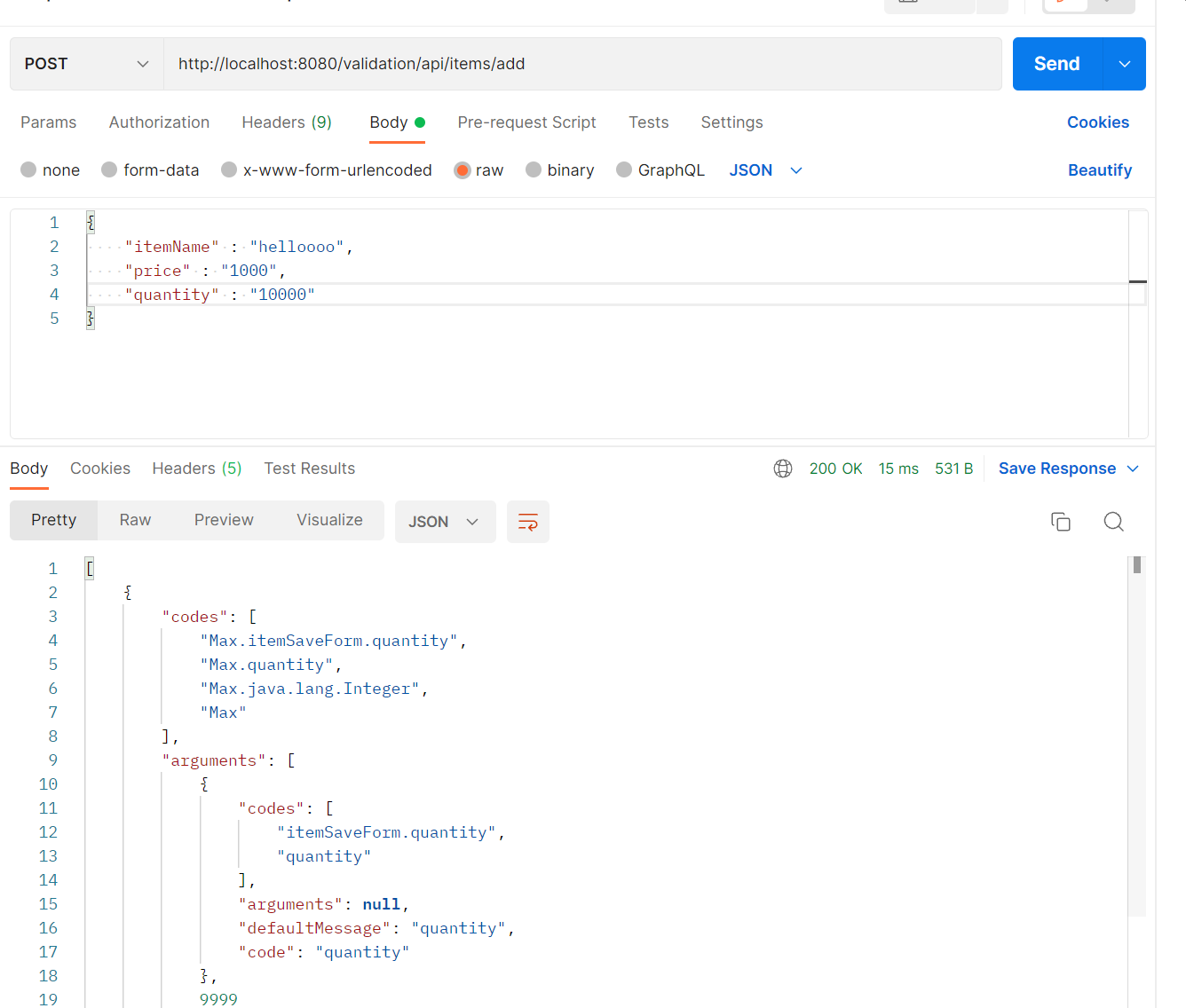Click "Max.itemSaveForm.quantity" in the response
Screen dimensions: 1186x1008
pyautogui.click(x=329, y=641)
